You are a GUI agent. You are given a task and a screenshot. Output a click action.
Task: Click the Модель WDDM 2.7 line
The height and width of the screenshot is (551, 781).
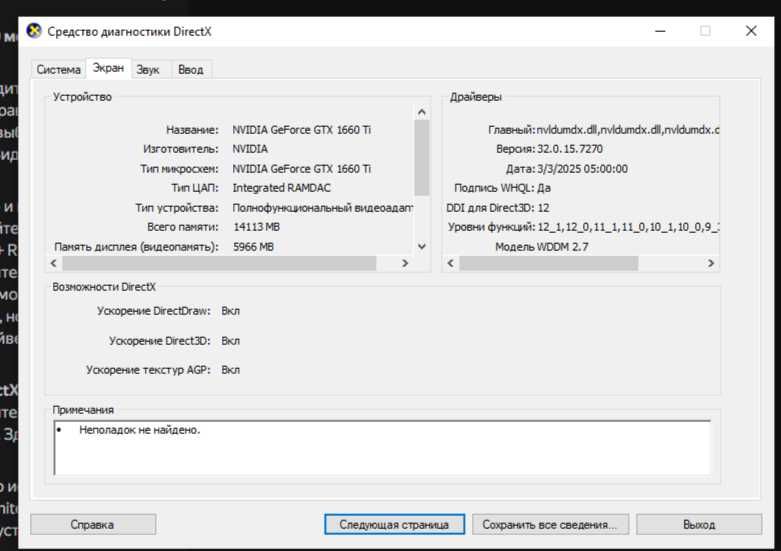(541, 247)
